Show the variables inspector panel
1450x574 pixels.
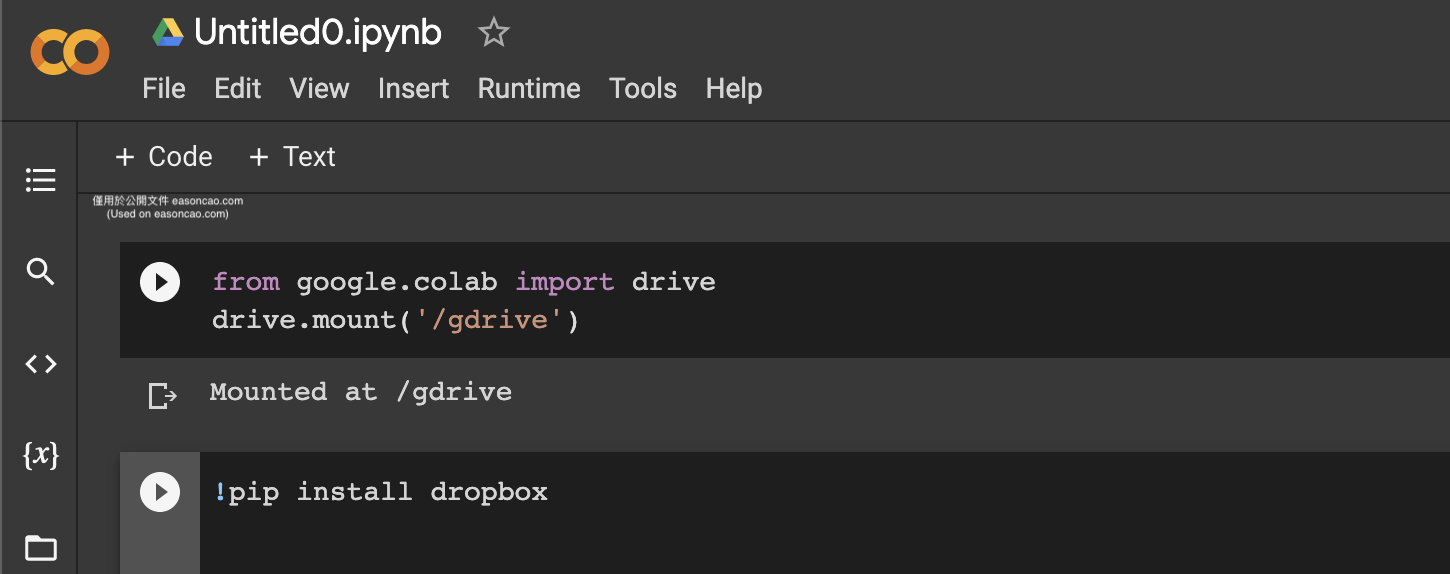point(40,456)
